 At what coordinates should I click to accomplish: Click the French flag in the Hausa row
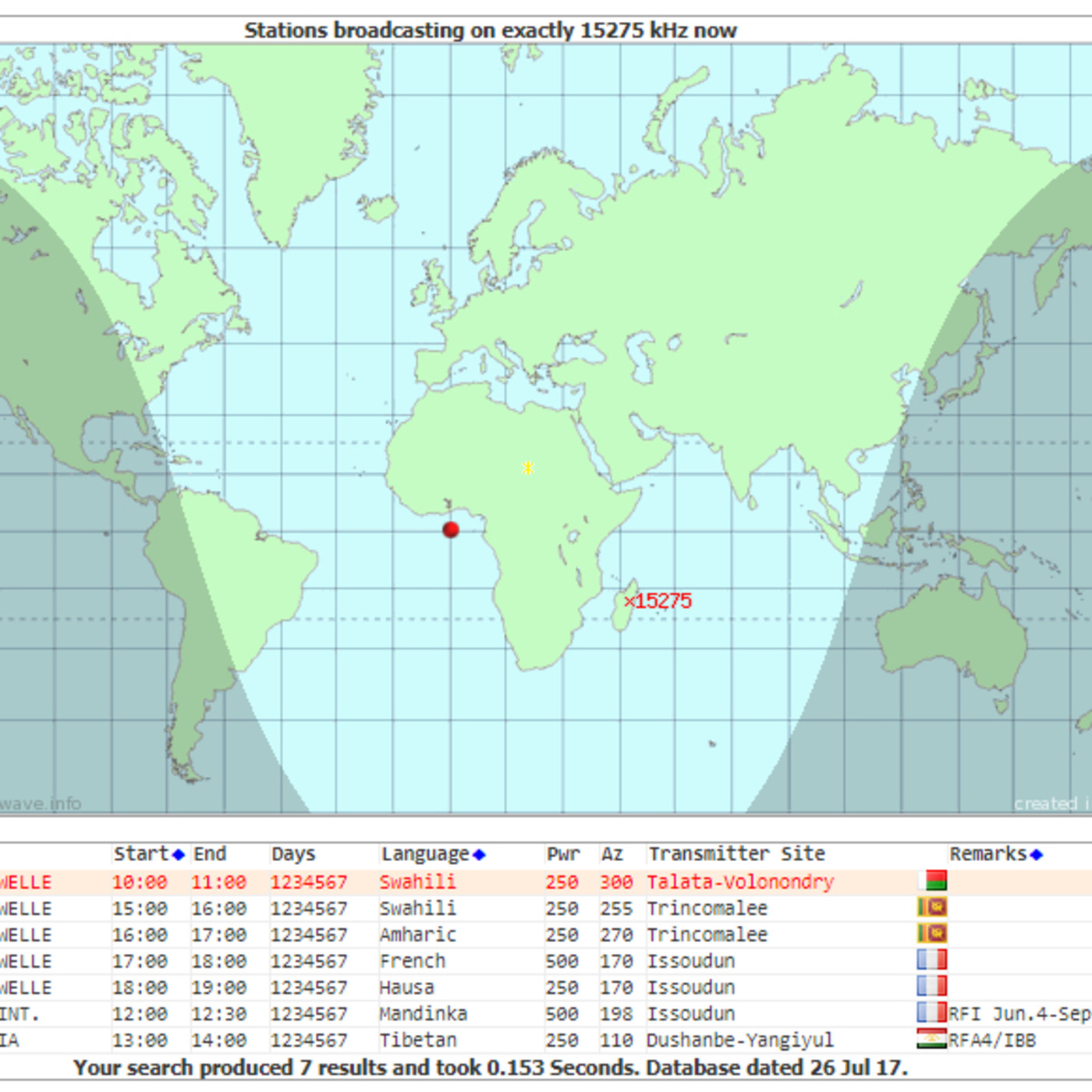[932, 987]
